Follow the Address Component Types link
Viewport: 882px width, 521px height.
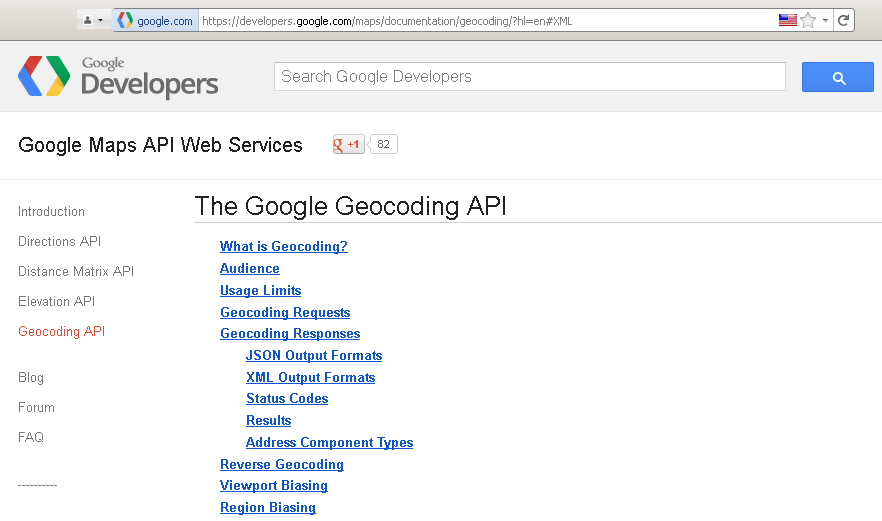(x=330, y=442)
